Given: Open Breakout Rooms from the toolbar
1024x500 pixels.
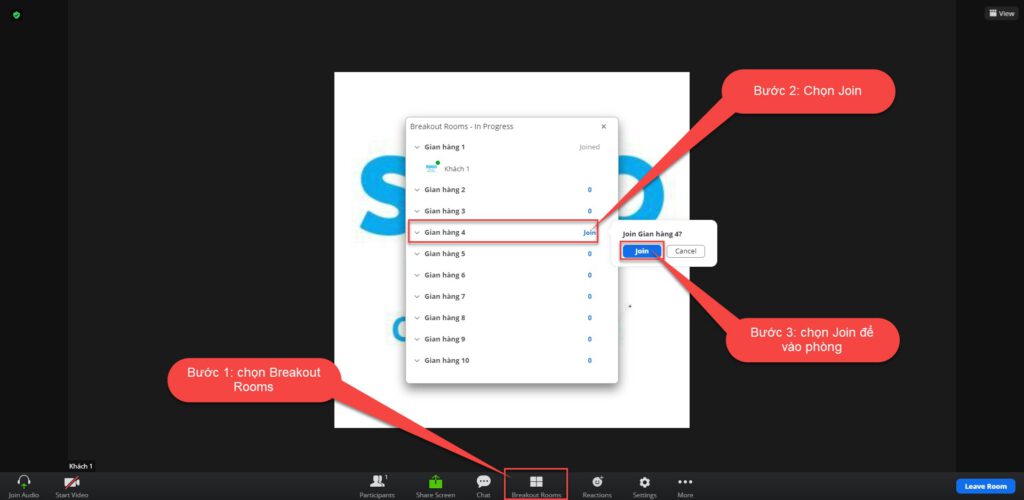Looking at the screenshot, I should click(536, 482).
